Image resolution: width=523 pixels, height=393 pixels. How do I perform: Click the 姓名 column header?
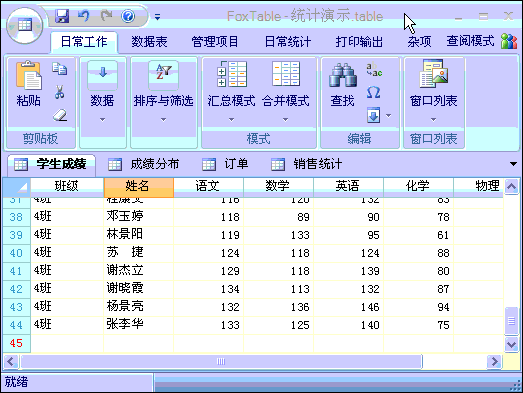(139, 186)
